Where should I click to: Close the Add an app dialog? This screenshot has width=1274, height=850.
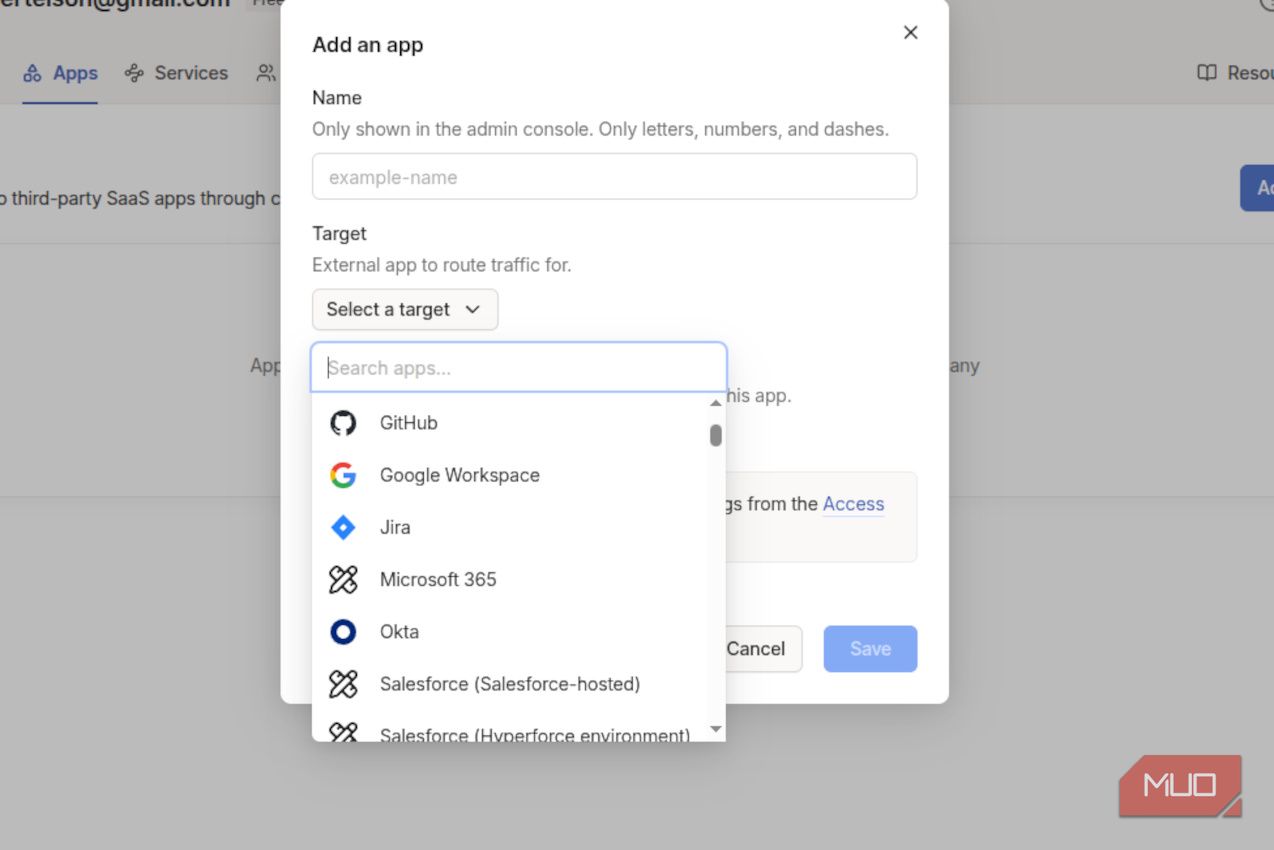pos(910,32)
